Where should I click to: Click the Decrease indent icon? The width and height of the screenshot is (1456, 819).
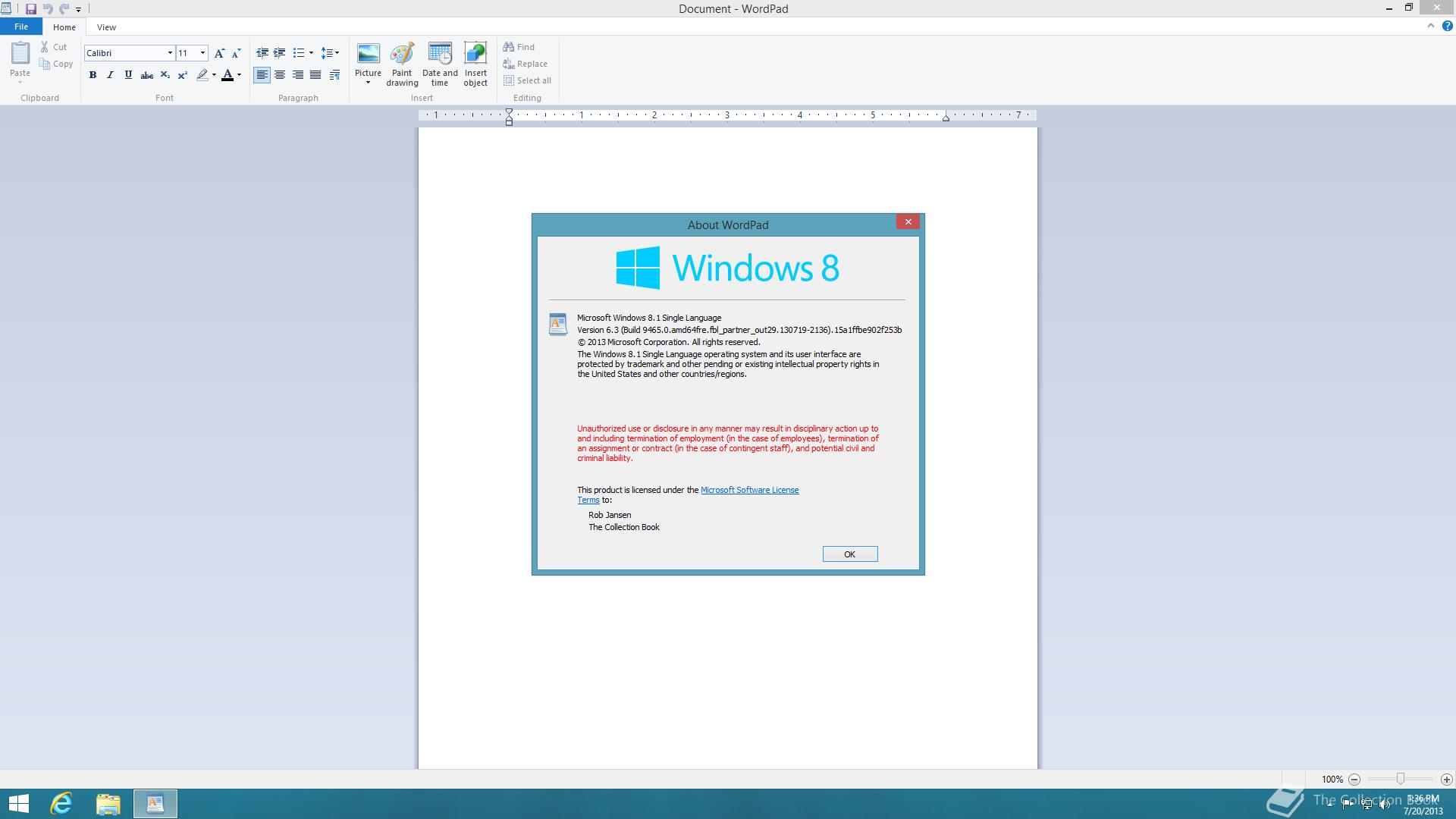[x=262, y=53]
